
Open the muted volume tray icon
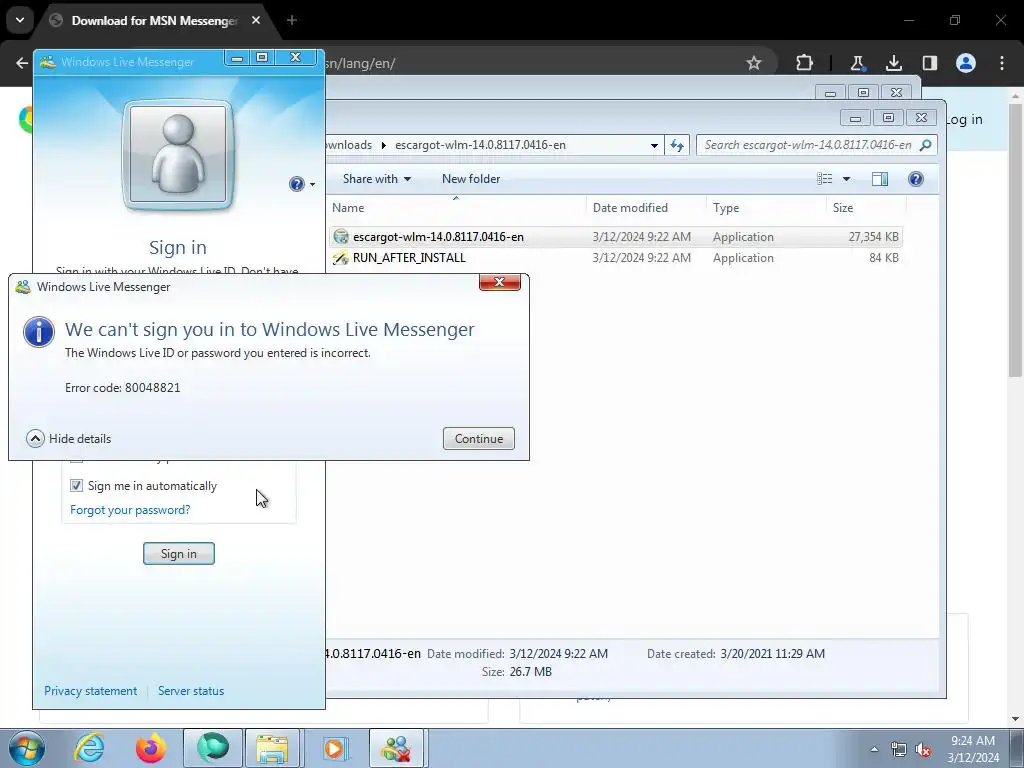(923, 749)
